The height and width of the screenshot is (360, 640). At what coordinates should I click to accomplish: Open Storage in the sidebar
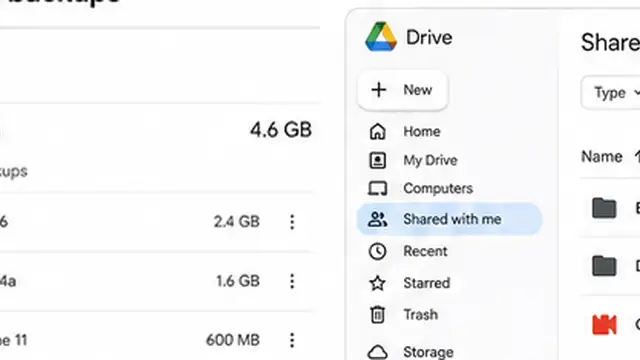click(x=428, y=352)
